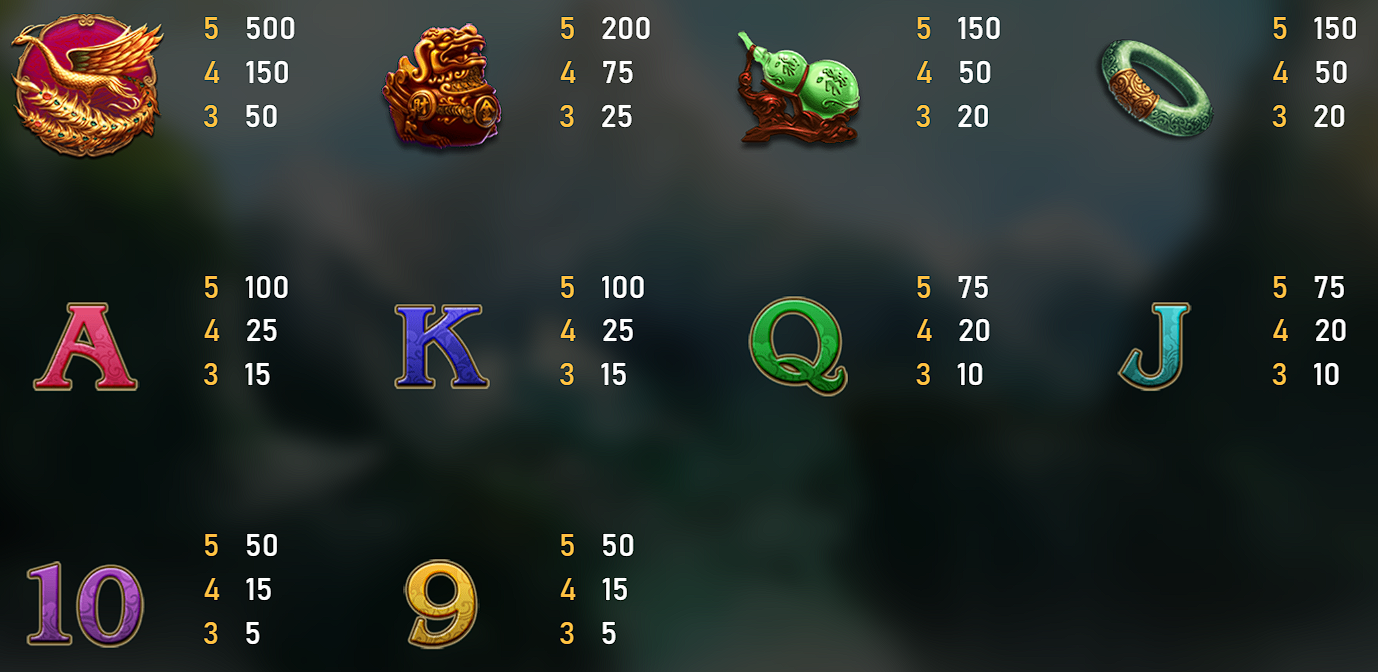This screenshot has height=672, width=1378.
Task: Click the golden phoenix symbol
Action: click(x=86, y=84)
